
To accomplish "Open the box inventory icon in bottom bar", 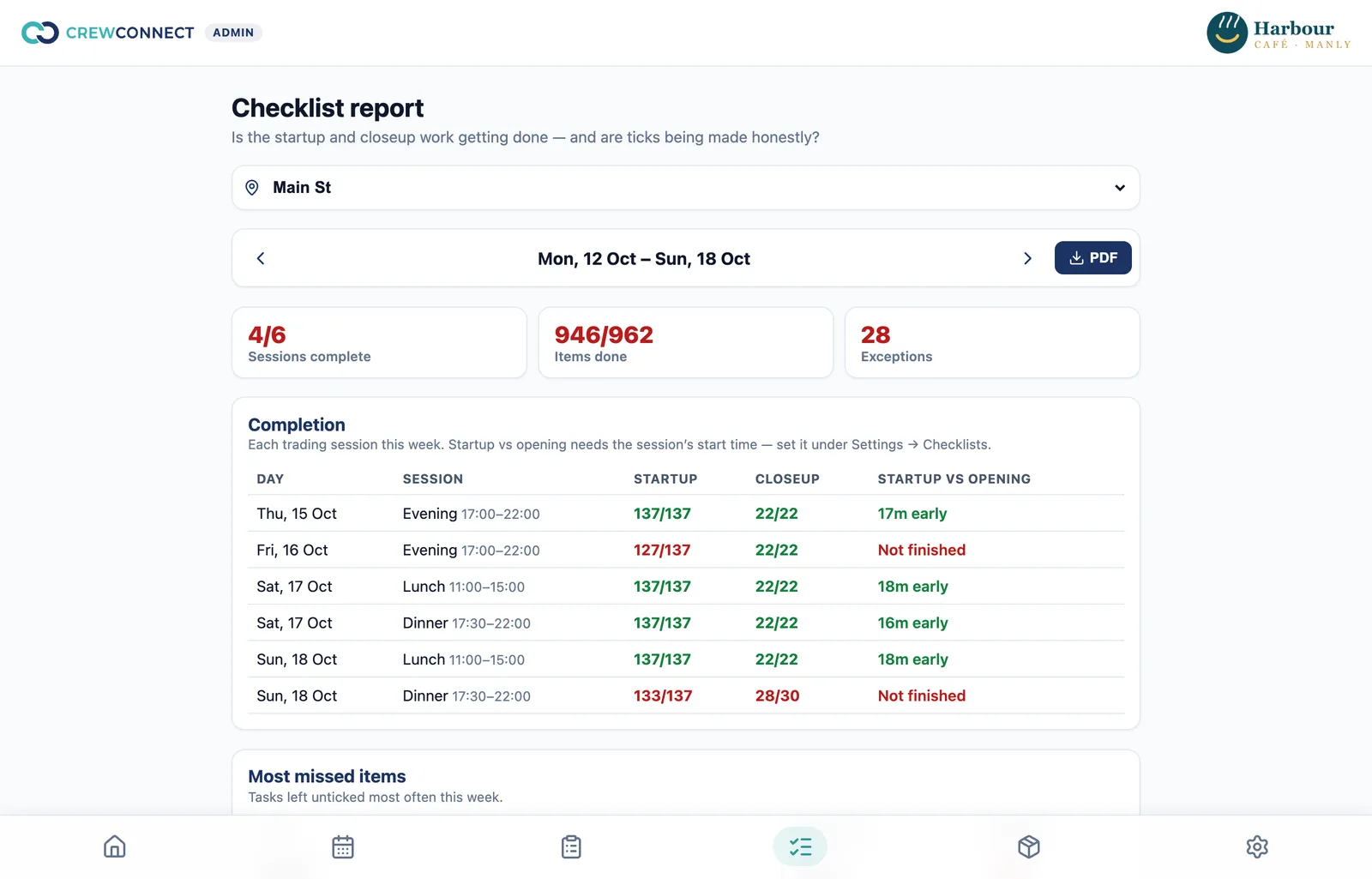I will tap(1029, 846).
